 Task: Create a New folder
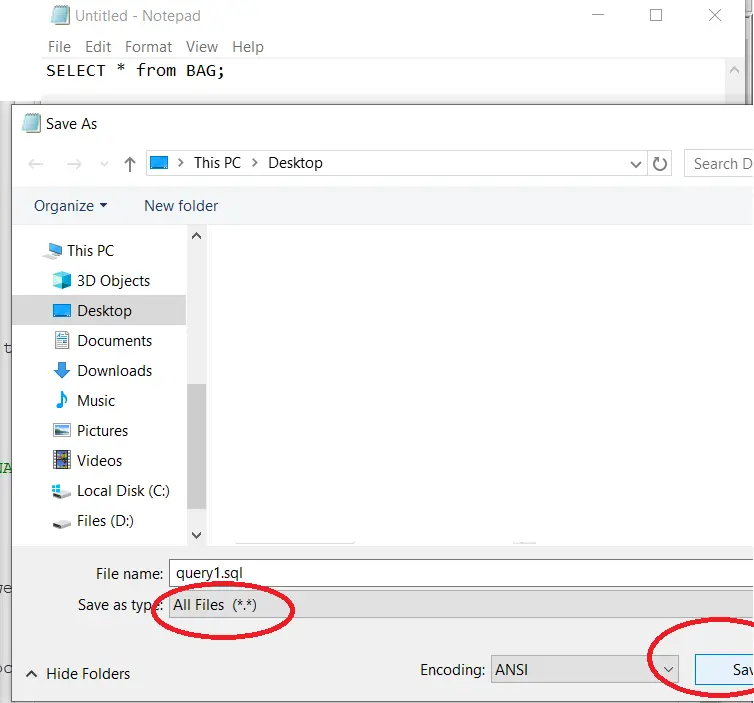coord(181,206)
